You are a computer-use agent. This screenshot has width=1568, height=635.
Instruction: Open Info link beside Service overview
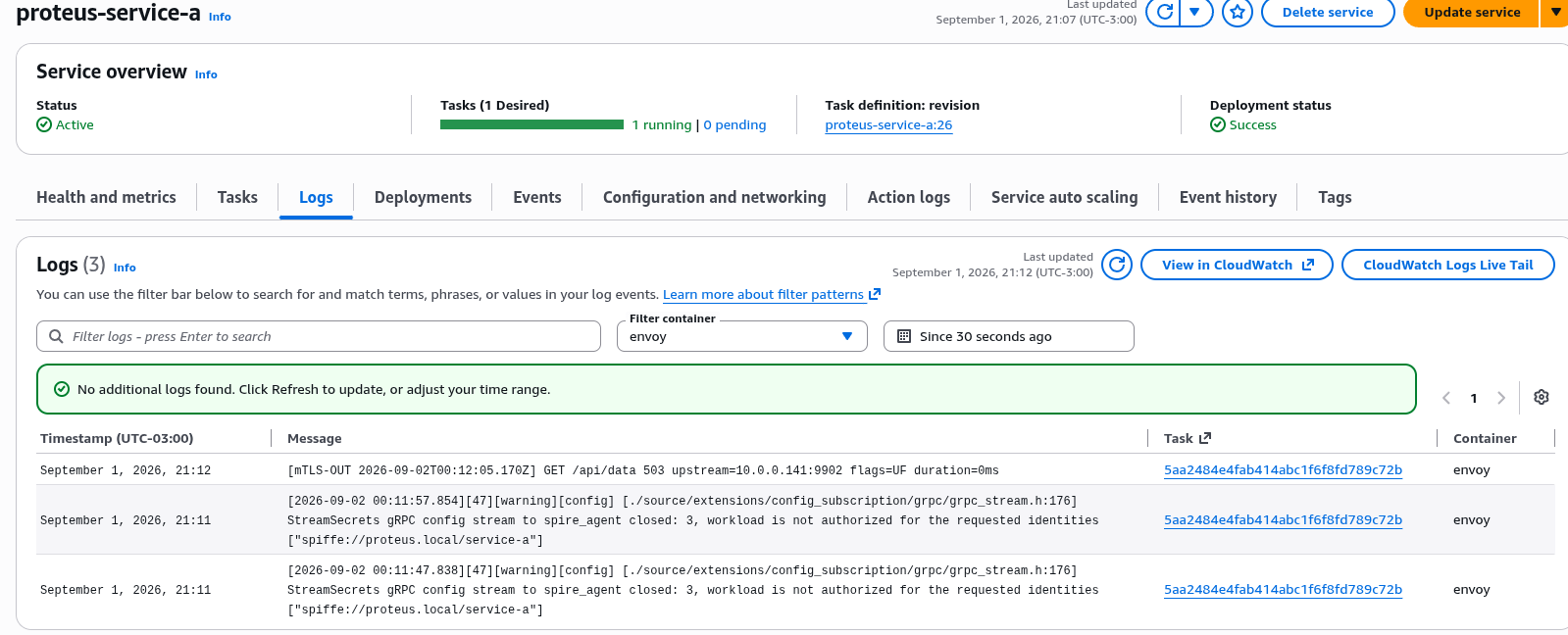[206, 74]
